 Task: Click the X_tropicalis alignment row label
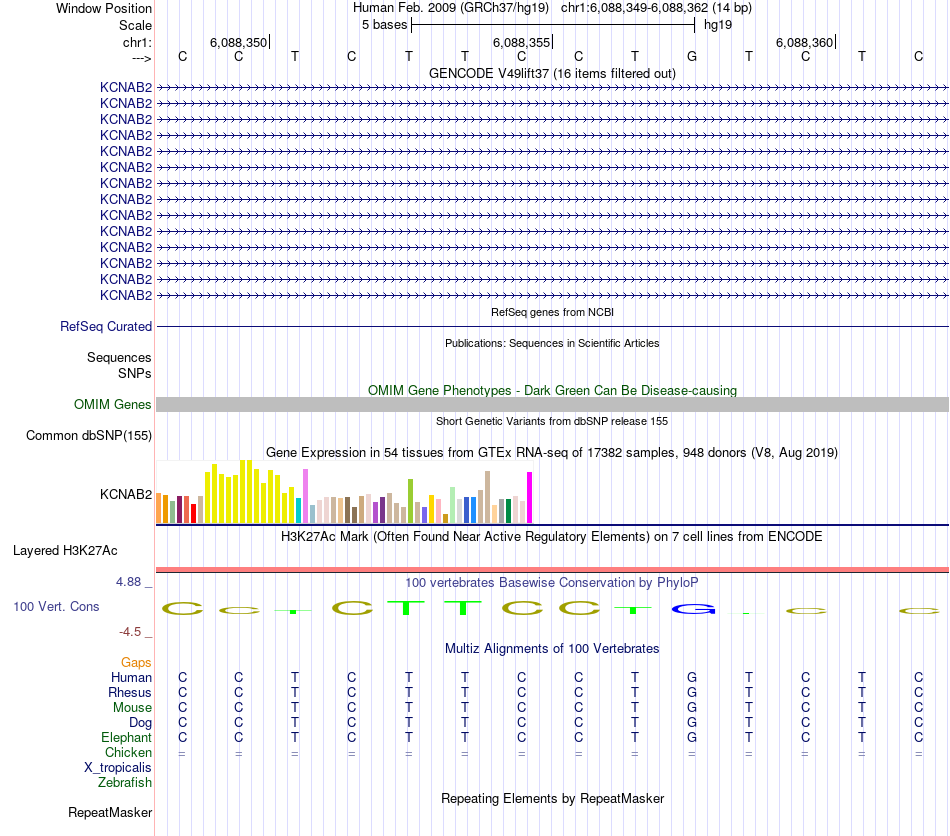point(118,768)
